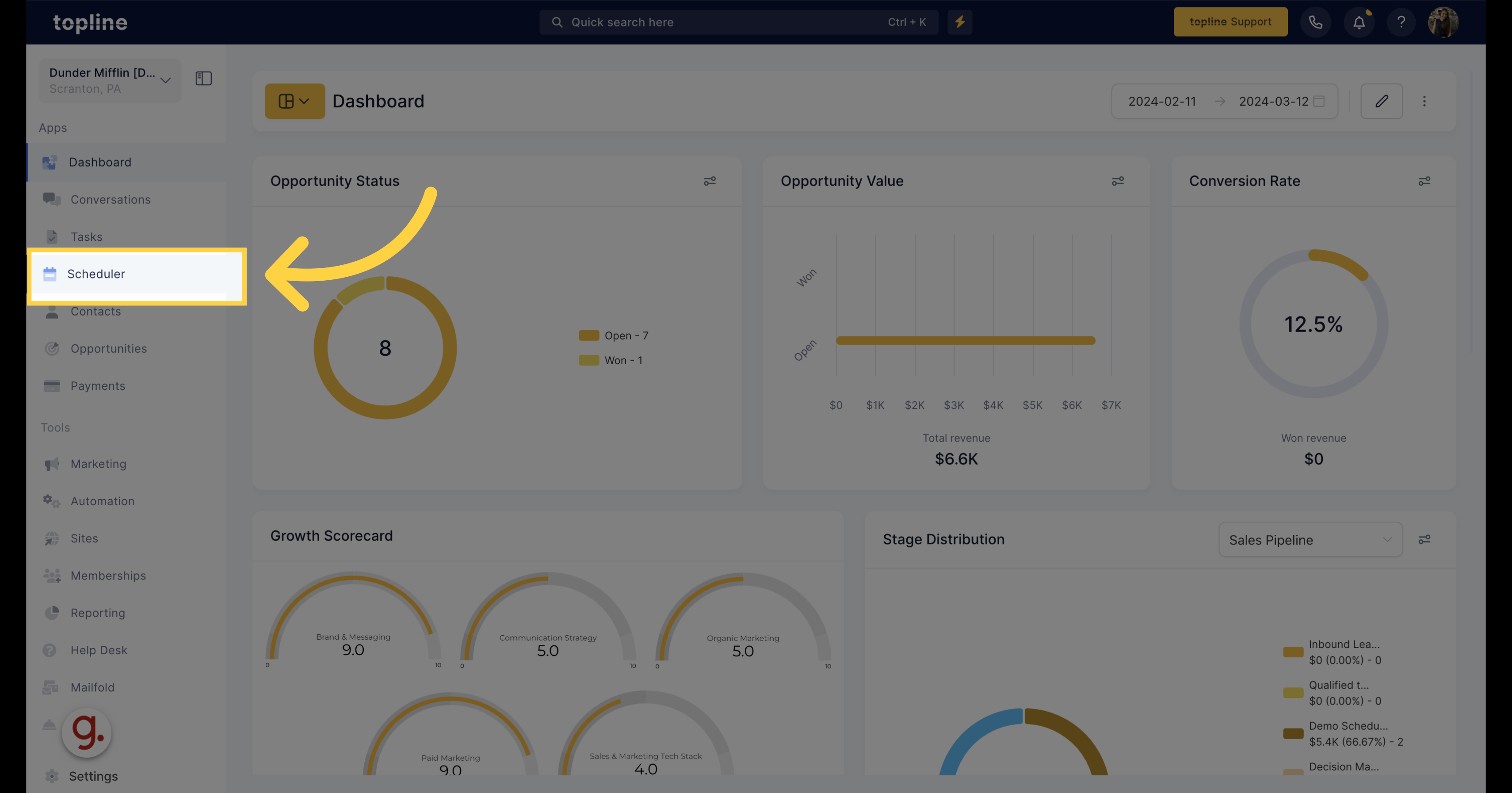The height and width of the screenshot is (793, 1512).
Task: Click the Organic Marketing gauge
Action: (x=742, y=621)
